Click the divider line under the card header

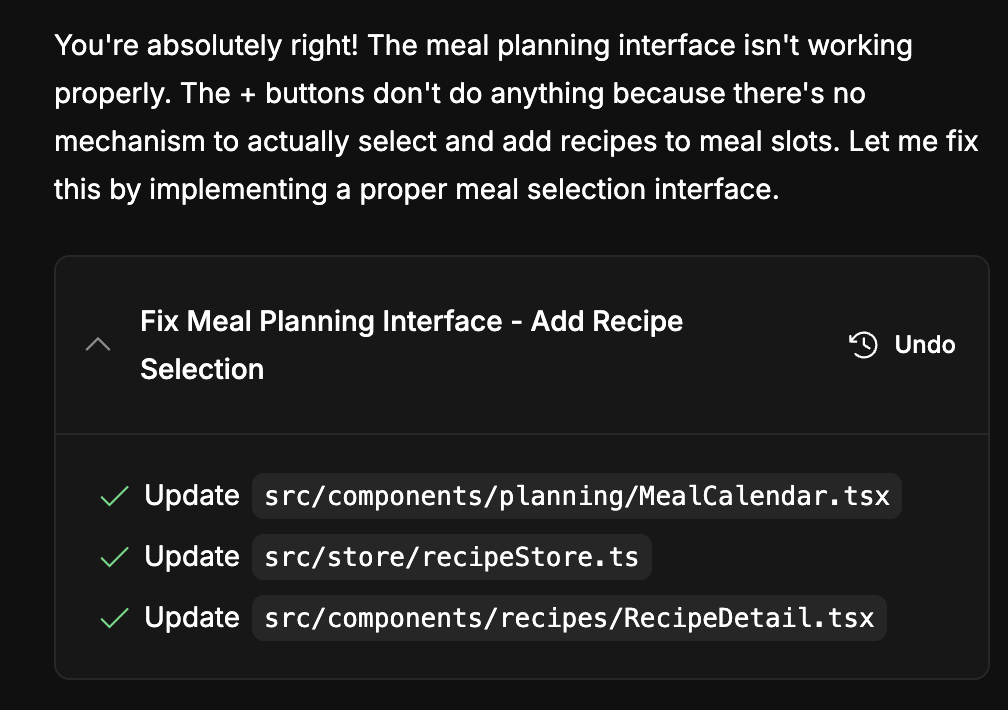click(521, 434)
